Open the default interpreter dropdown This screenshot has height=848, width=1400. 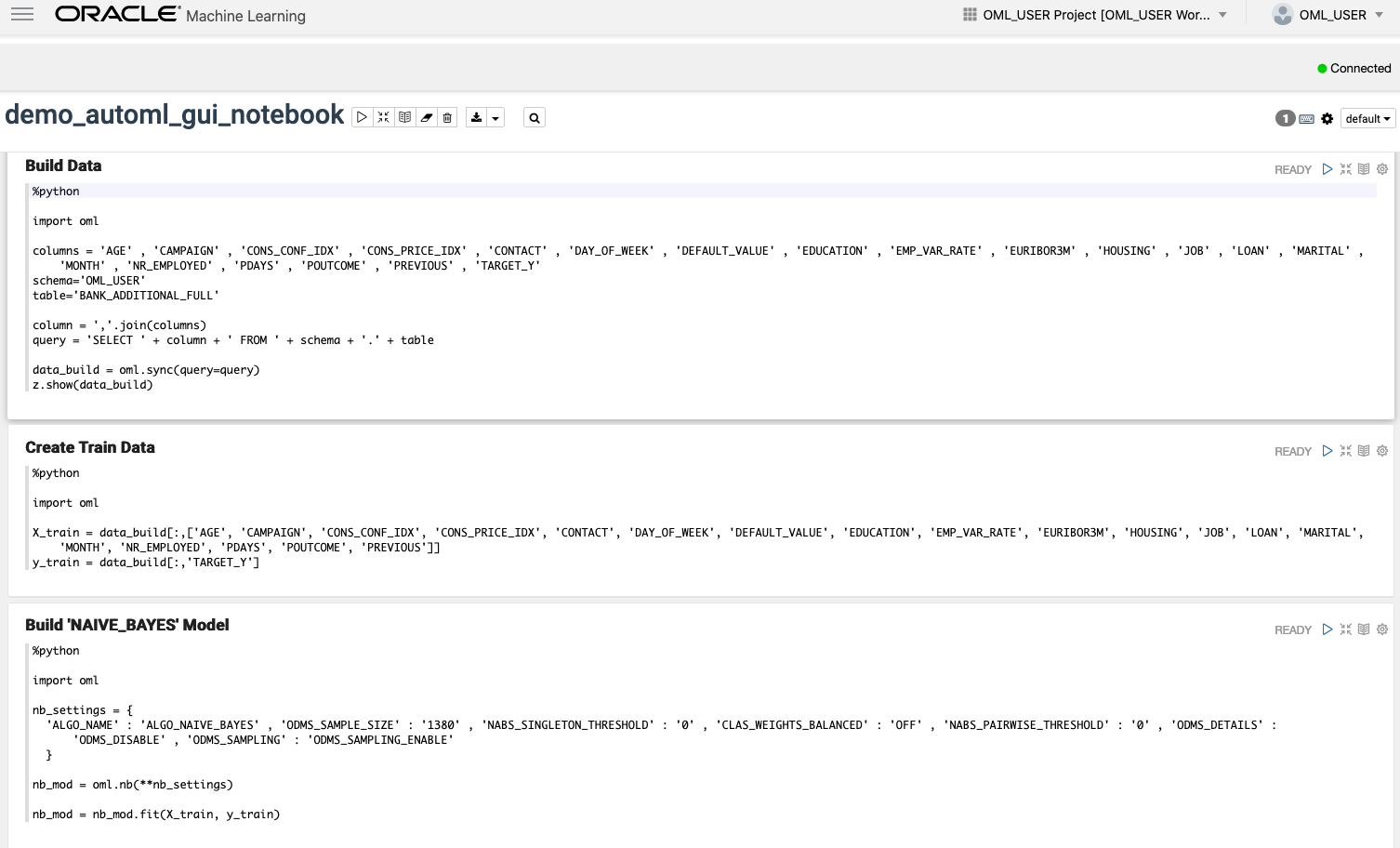pyautogui.click(x=1367, y=118)
